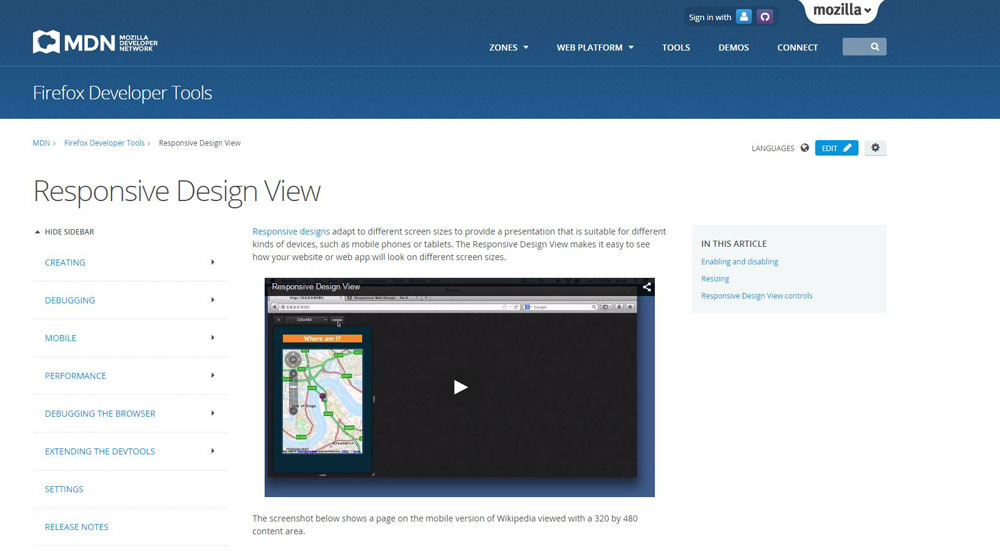The image size is (1000, 555).
Task: Open Demos in navigation
Action: pos(733,47)
